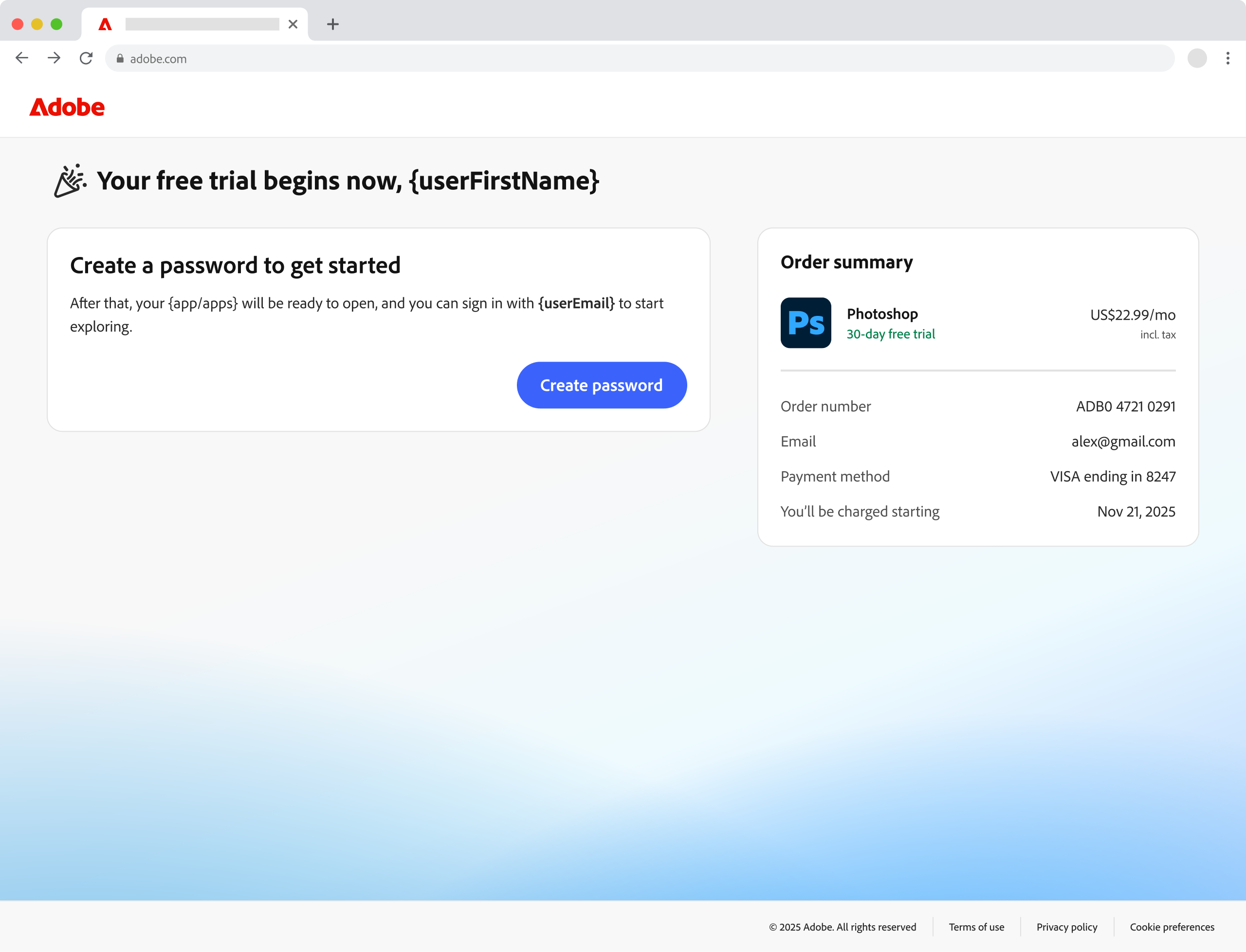Open the browser three-dot menu
The width and height of the screenshot is (1246, 952).
point(1228,58)
